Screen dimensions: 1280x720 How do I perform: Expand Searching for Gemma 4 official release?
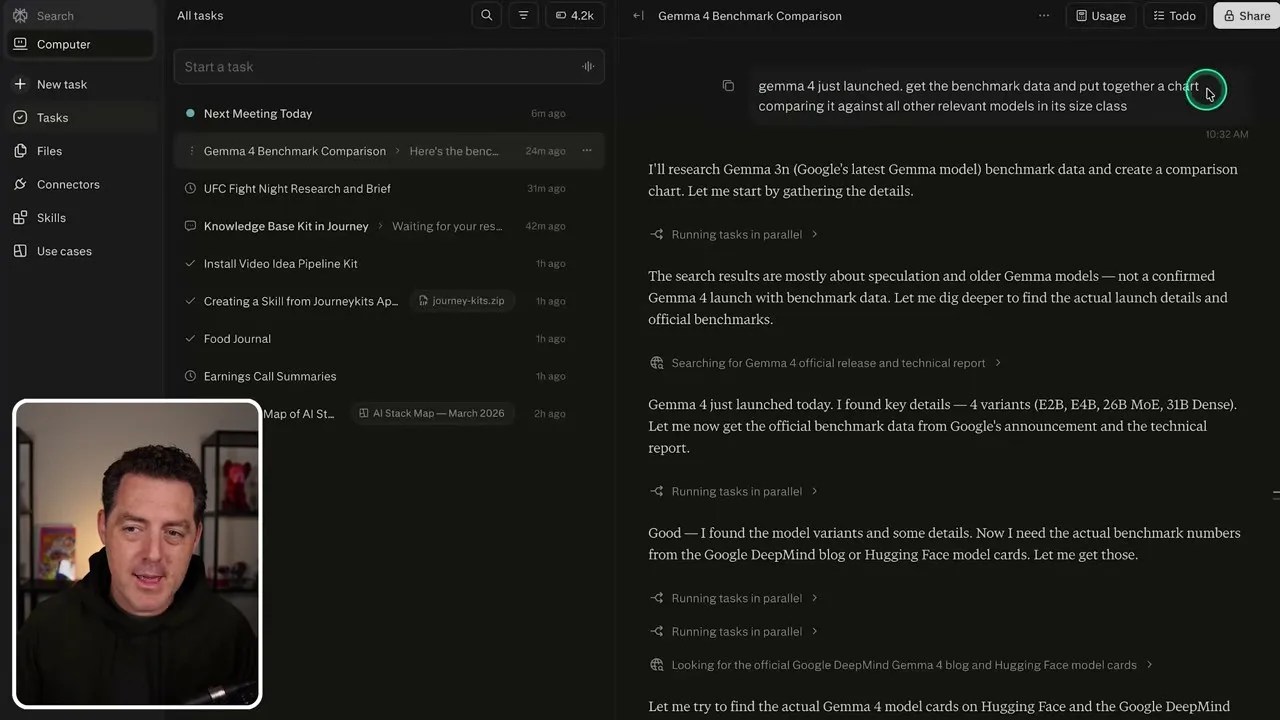pyautogui.click(x=826, y=363)
